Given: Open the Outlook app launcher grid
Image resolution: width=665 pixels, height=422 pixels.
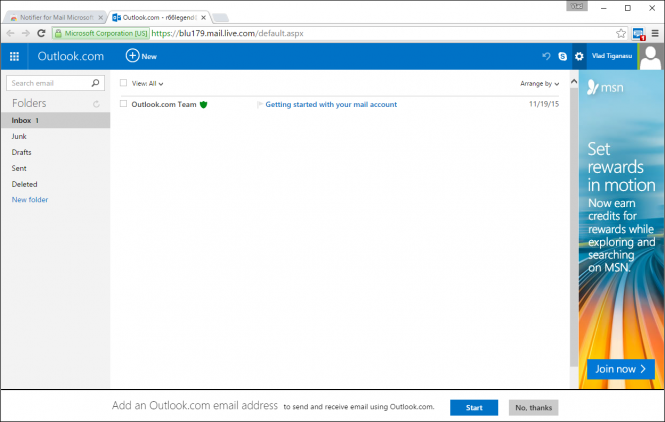Looking at the screenshot, I should (14, 56).
